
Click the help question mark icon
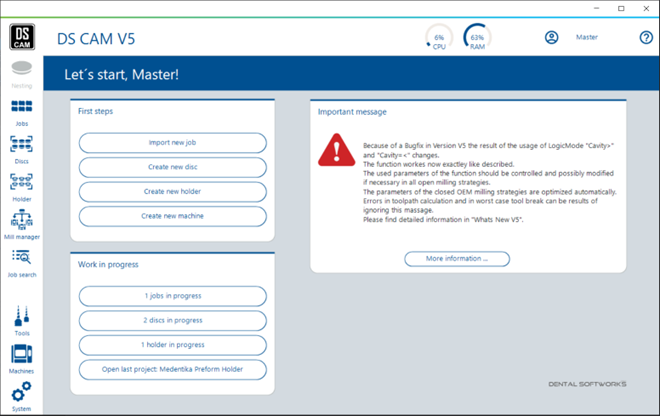click(x=646, y=38)
